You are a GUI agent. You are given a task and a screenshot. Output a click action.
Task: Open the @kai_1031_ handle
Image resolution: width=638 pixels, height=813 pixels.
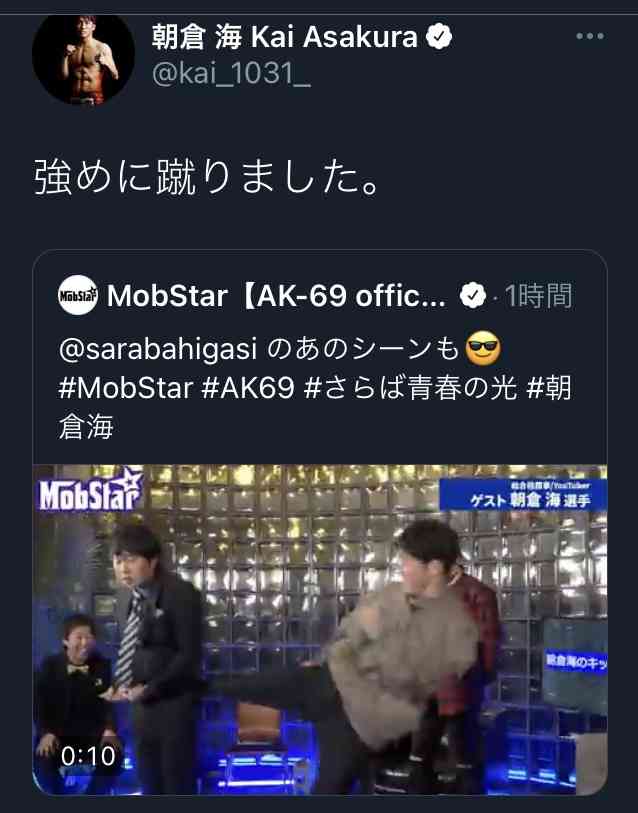point(231,73)
